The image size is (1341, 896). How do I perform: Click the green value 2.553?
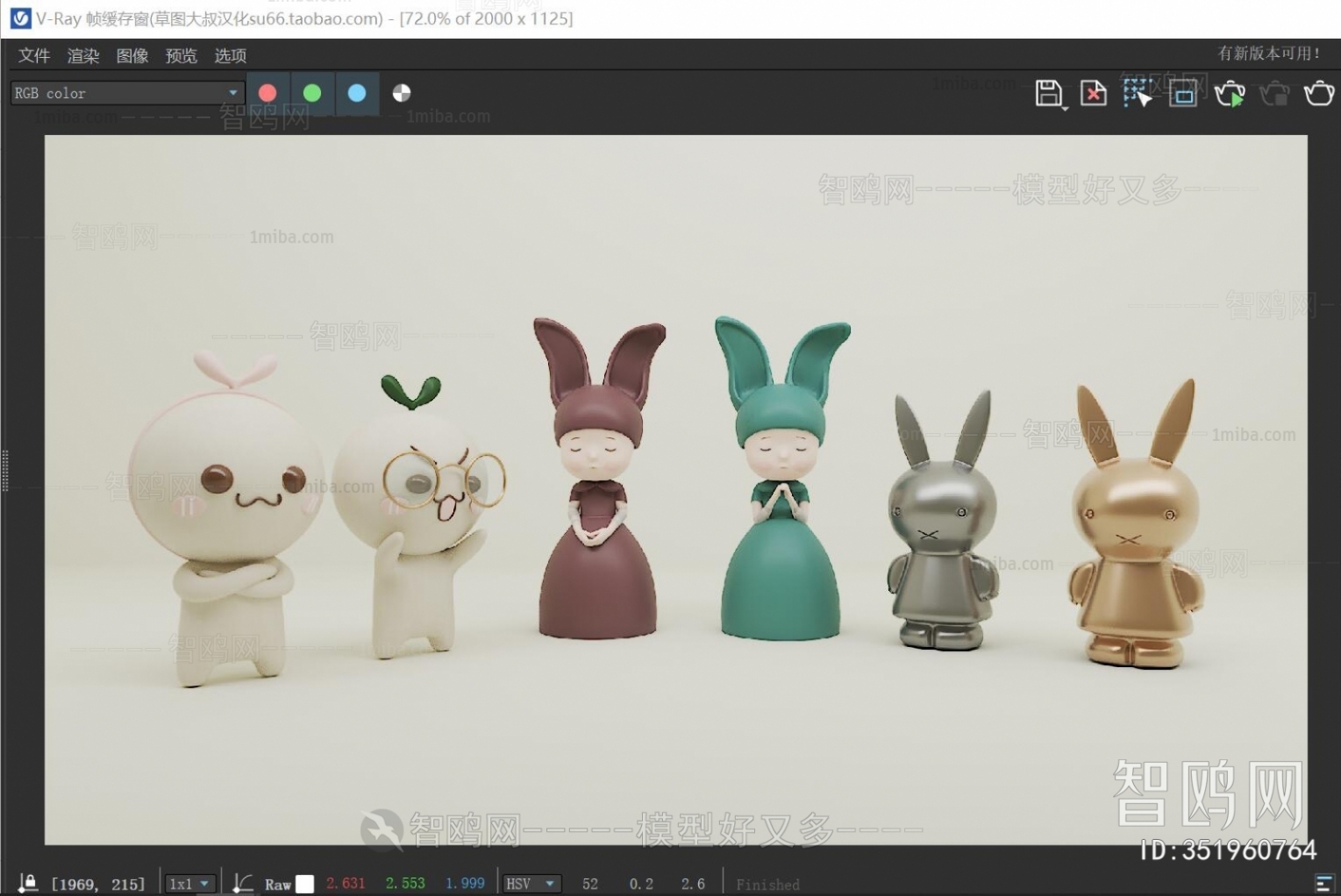point(405,884)
